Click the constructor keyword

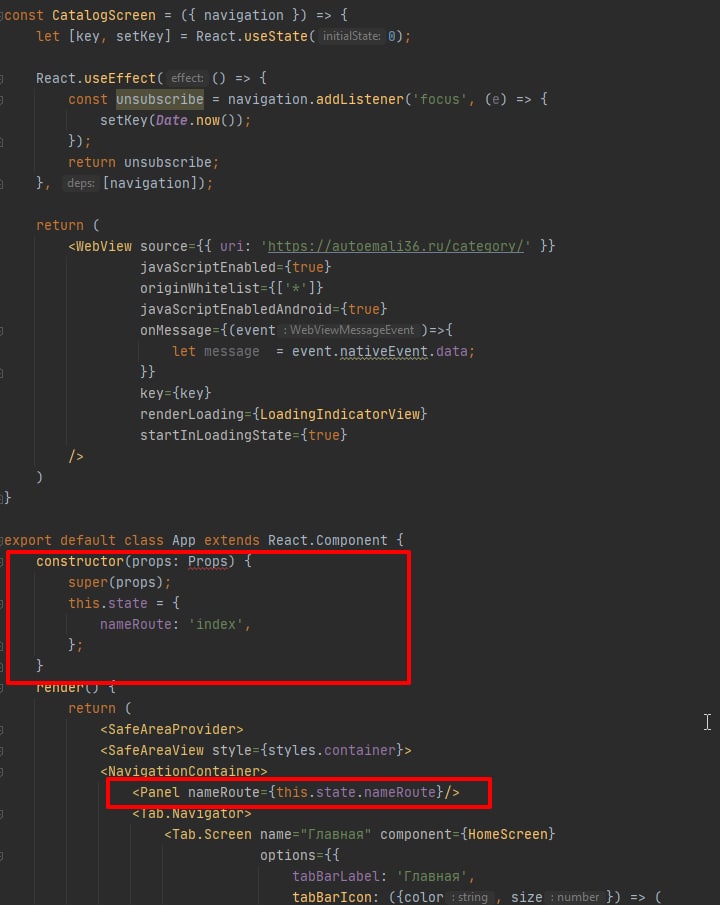[80, 562]
